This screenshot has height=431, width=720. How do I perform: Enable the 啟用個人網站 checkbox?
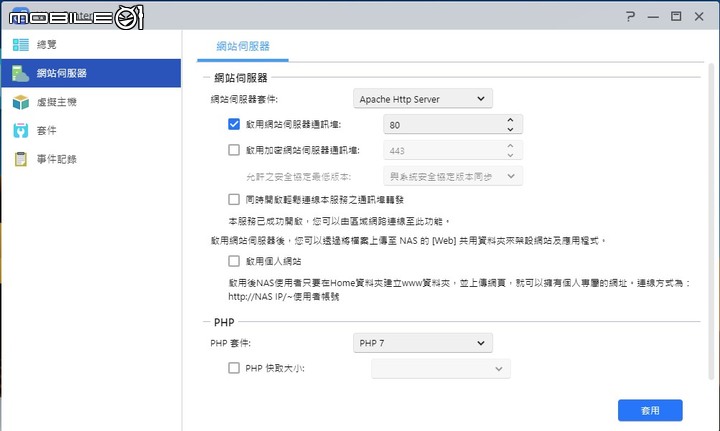click(234, 261)
